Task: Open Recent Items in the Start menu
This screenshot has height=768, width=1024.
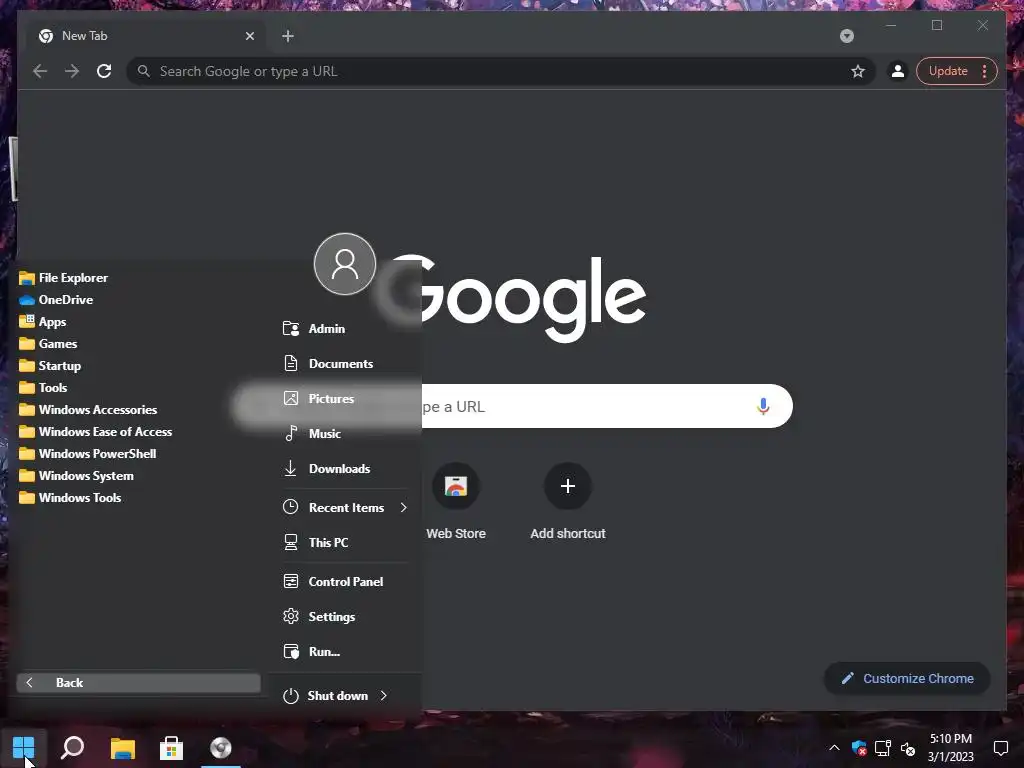Action: coord(346,507)
